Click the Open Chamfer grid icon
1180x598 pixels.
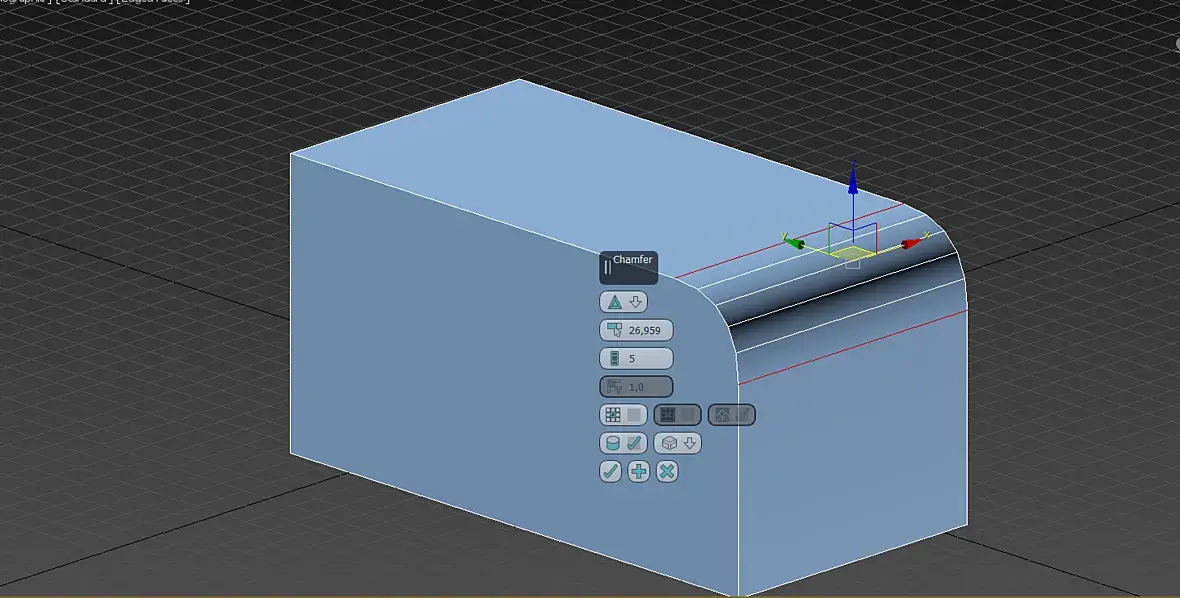click(x=613, y=414)
